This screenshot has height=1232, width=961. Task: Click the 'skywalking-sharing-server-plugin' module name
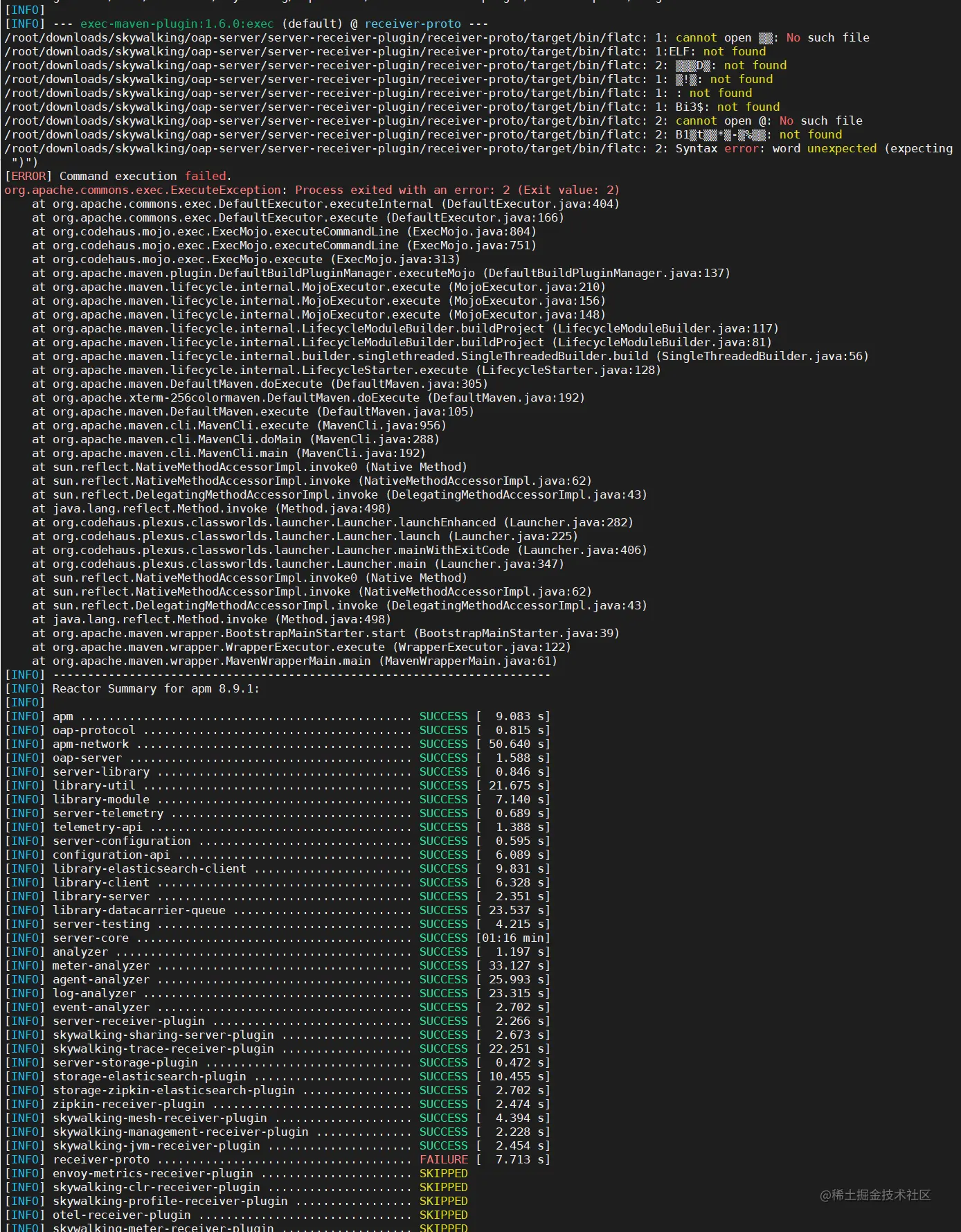pyautogui.click(x=163, y=1035)
